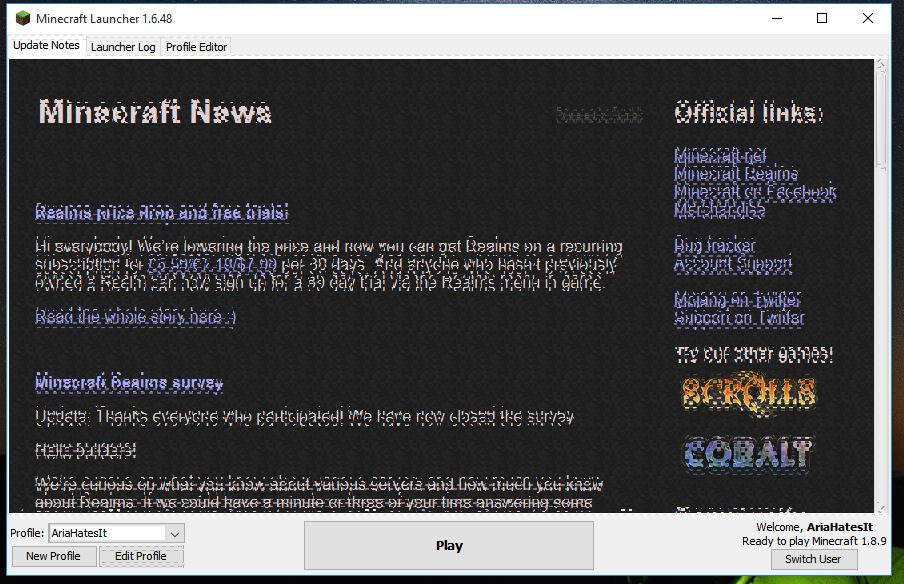Click the Play button
Screen dimensions: 904x584
(x=449, y=545)
